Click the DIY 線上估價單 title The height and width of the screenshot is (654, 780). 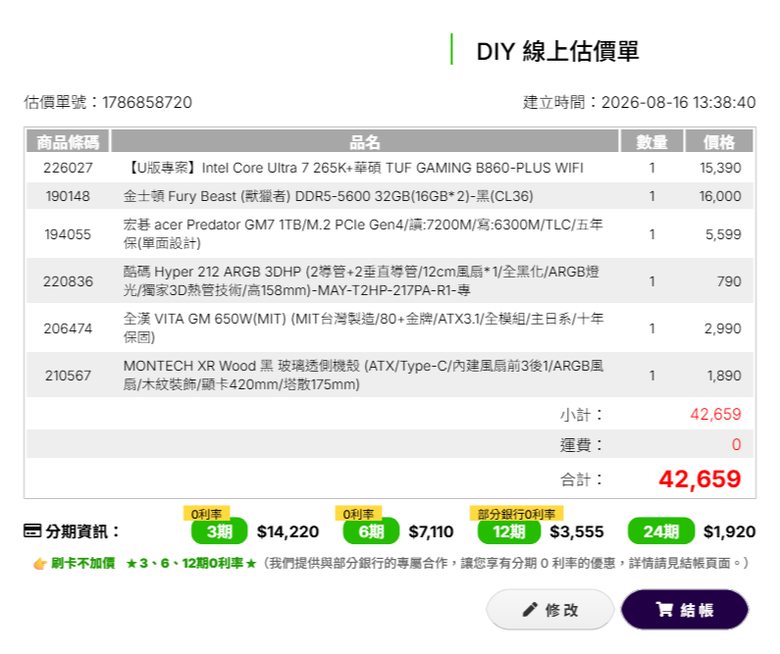558,51
